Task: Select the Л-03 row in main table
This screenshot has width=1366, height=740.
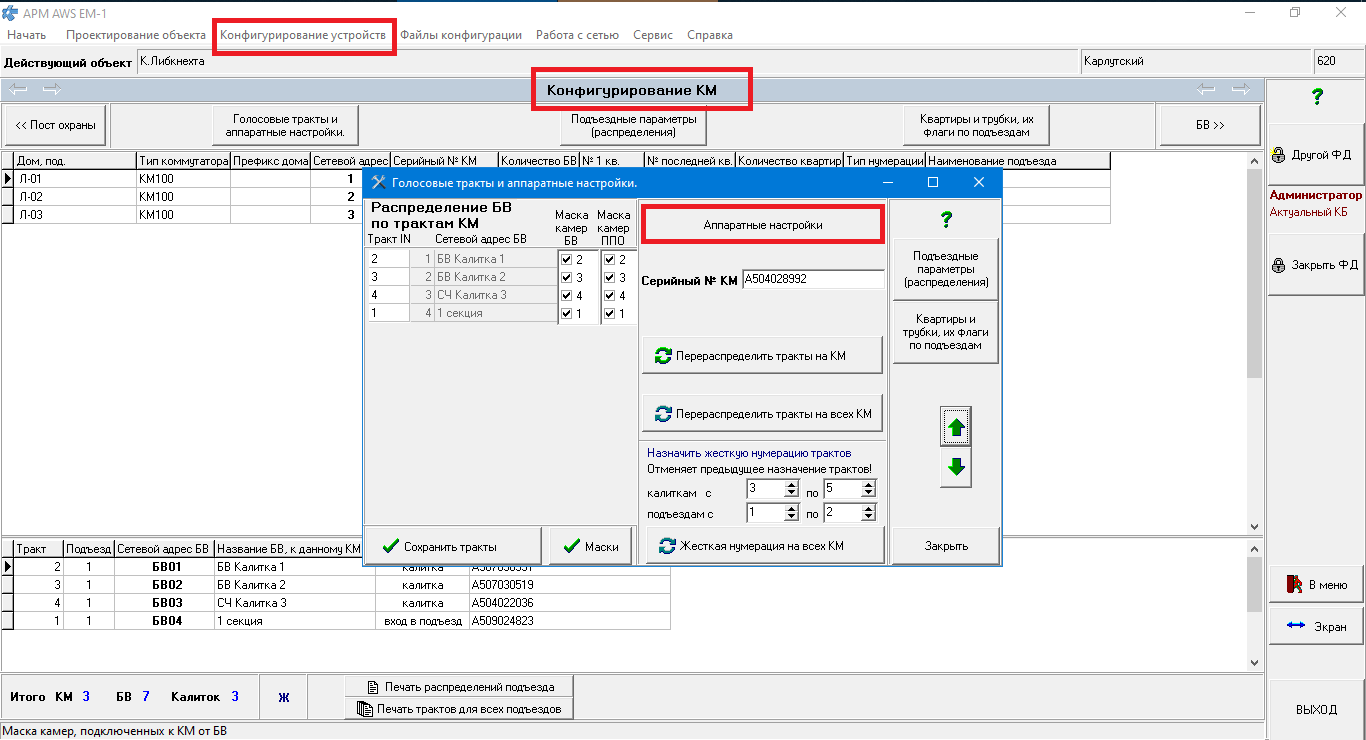Action: click(556, 215)
